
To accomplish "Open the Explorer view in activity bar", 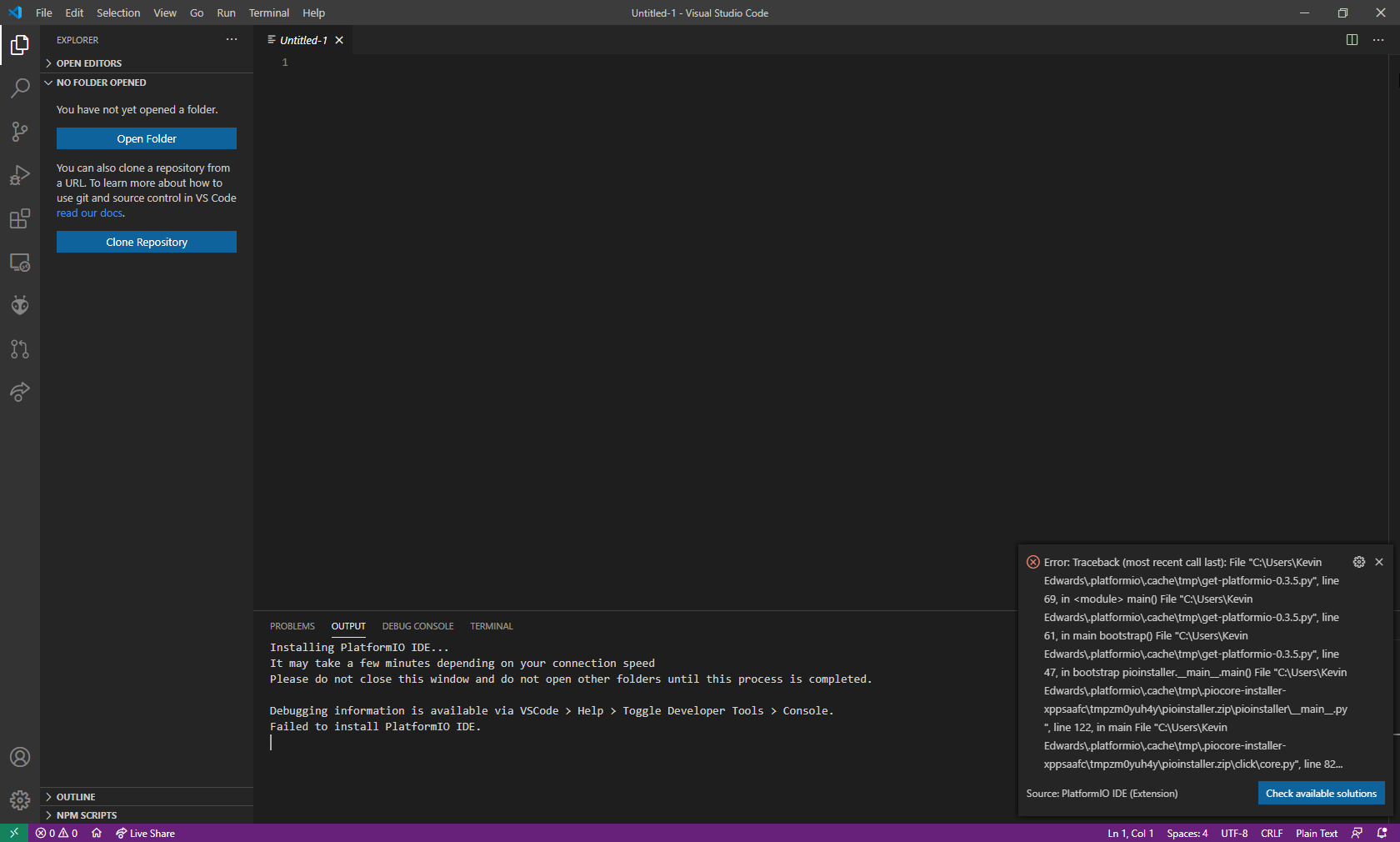I will pyautogui.click(x=20, y=45).
